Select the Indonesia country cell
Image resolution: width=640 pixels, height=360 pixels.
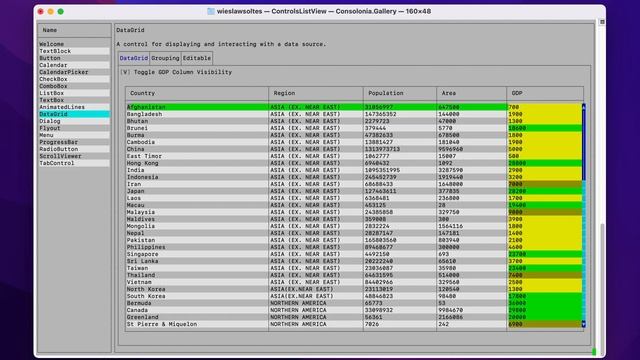click(197, 177)
